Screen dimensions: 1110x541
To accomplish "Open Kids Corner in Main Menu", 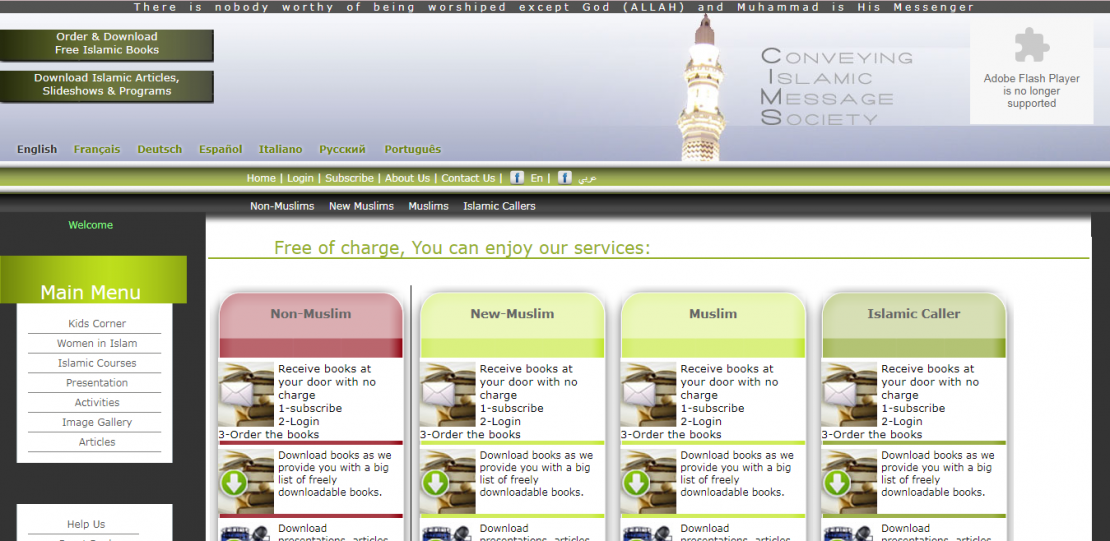I will tap(96, 324).
